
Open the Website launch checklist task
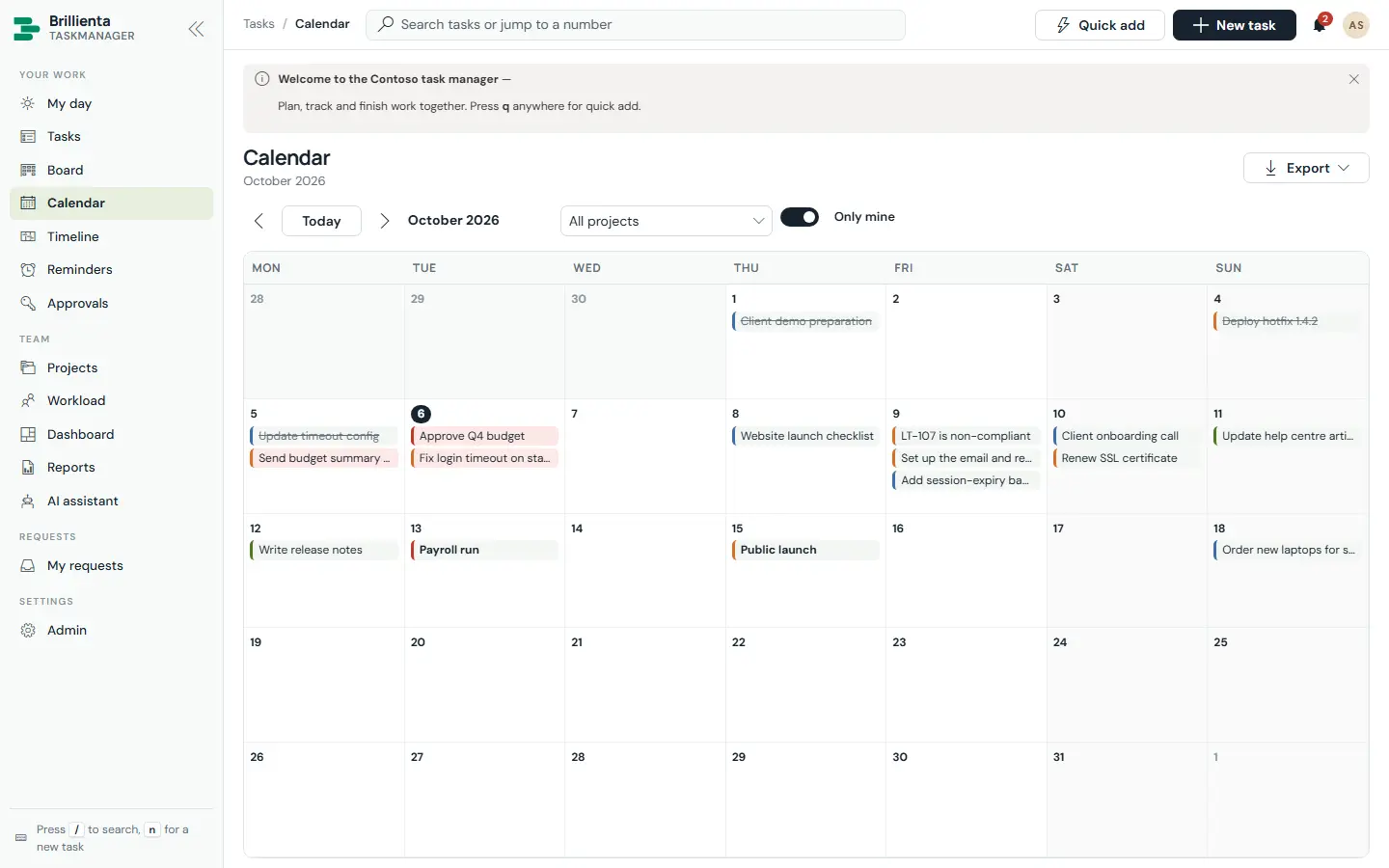pyautogui.click(x=805, y=436)
